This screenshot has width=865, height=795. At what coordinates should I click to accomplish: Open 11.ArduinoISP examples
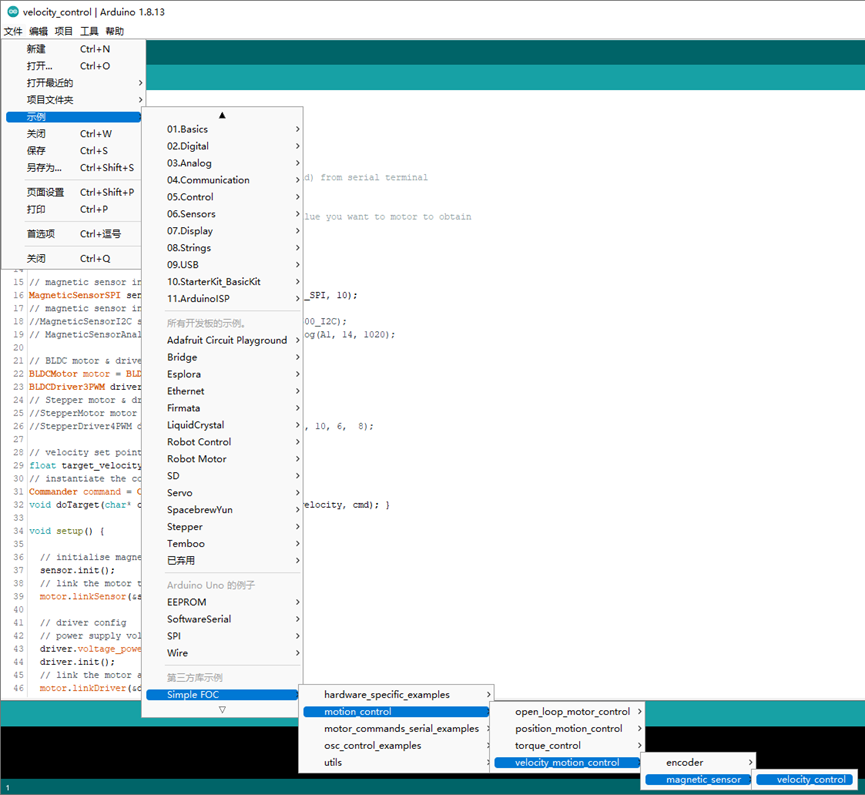coord(223,298)
